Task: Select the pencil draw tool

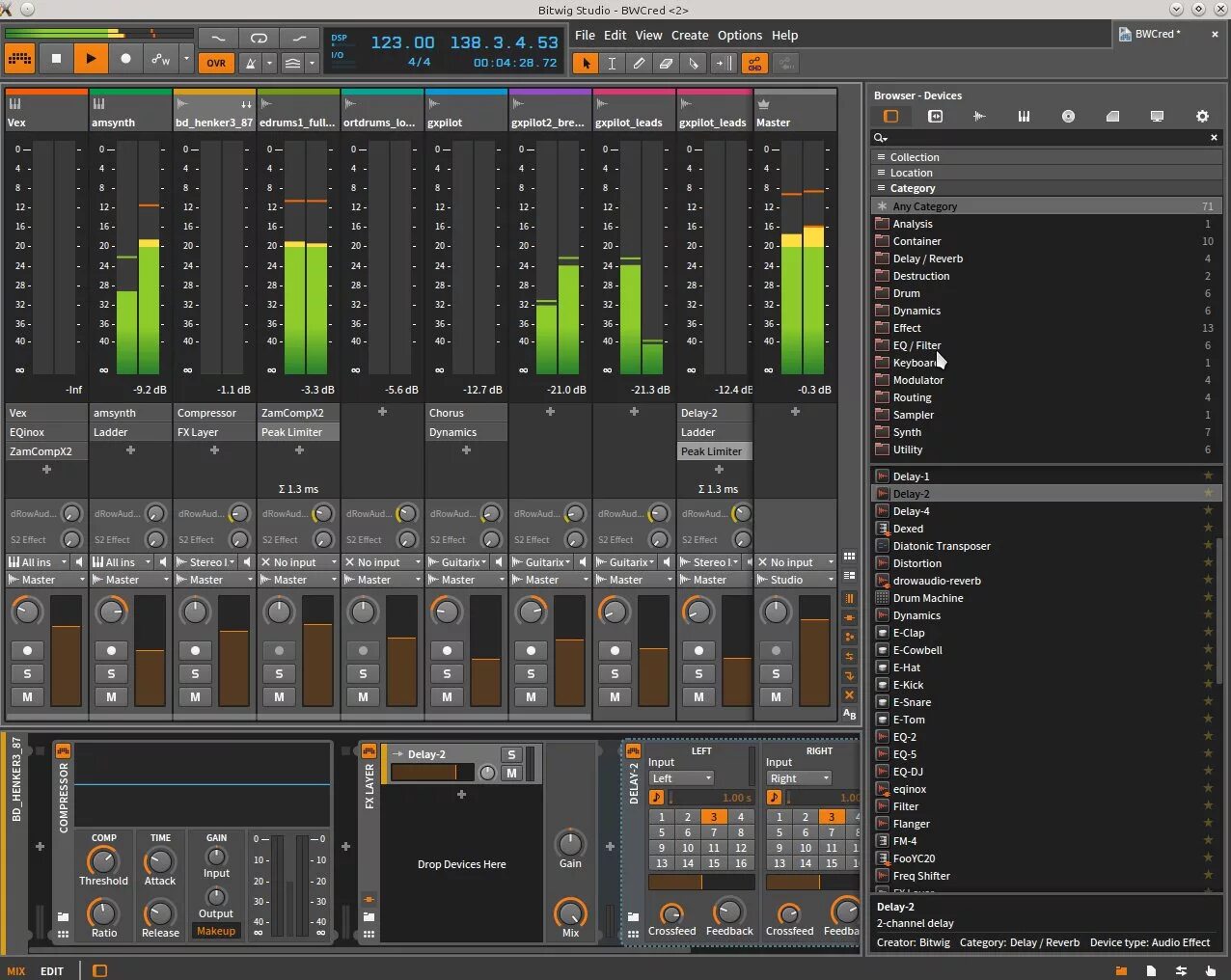Action: point(639,64)
